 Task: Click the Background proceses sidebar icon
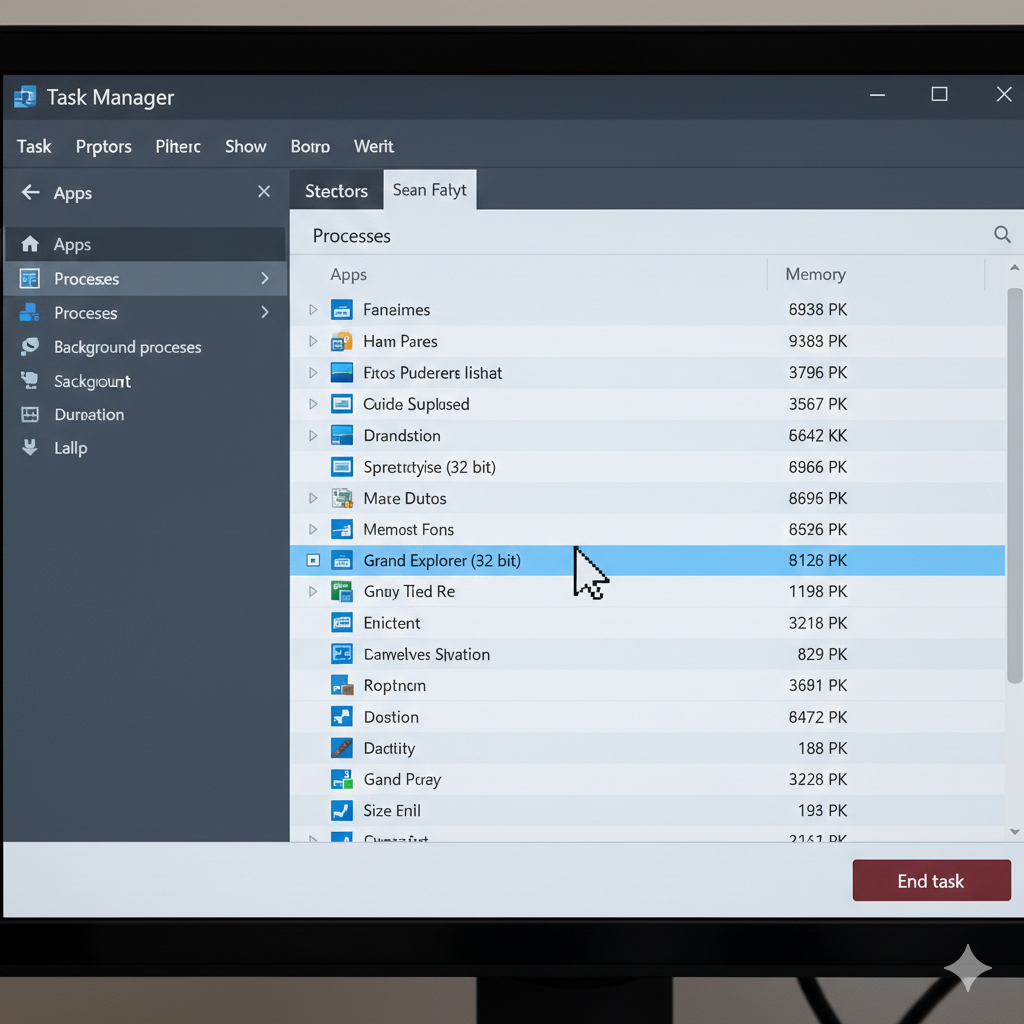pos(30,347)
